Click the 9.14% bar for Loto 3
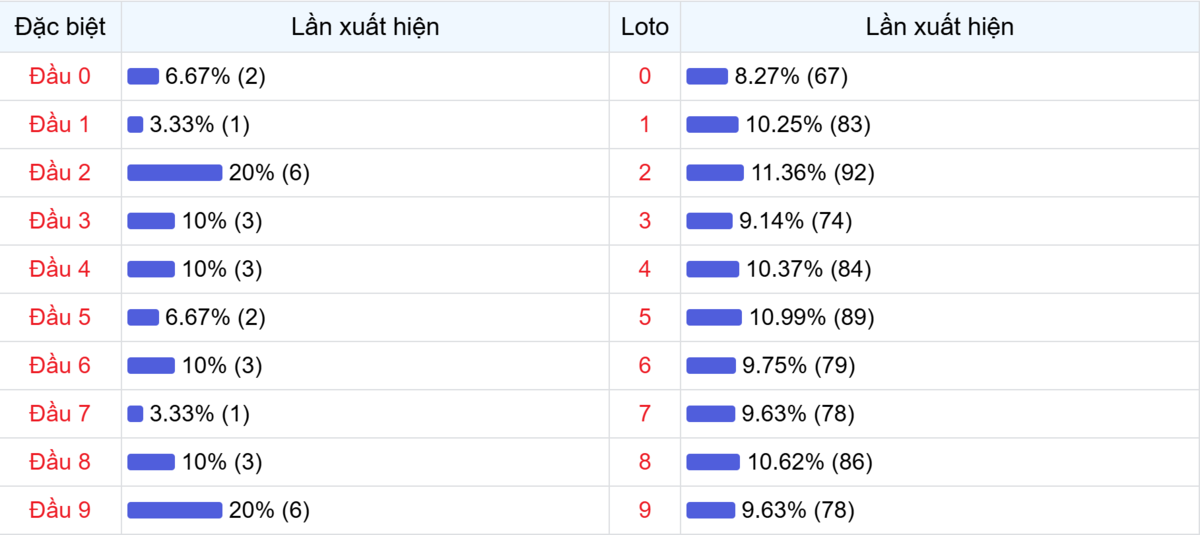This screenshot has height=535, width=1200. 709,221
